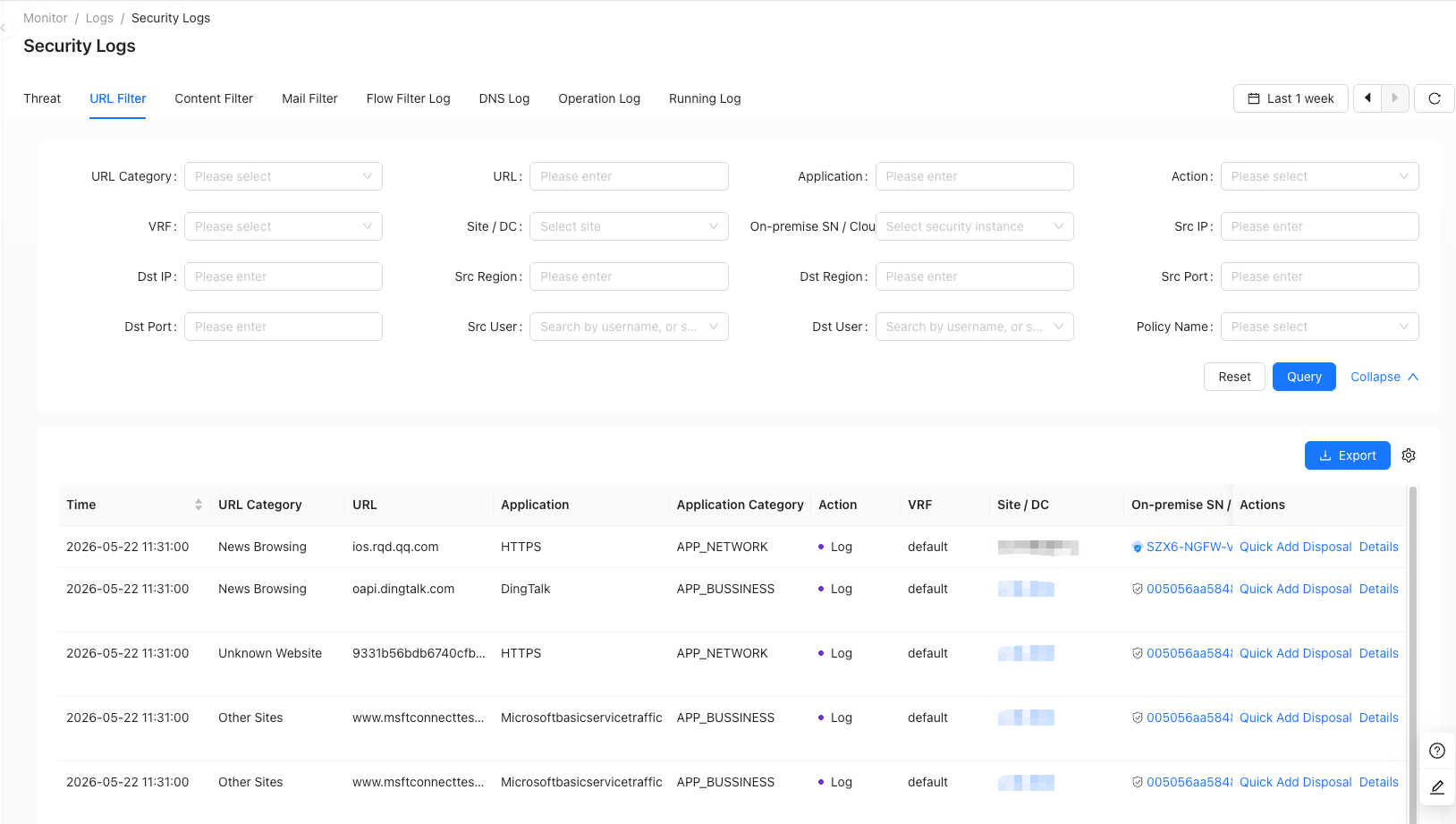This screenshot has width=1456, height=824.
Task: Open the help question mark icon
Action: [x=1437, y=751]
